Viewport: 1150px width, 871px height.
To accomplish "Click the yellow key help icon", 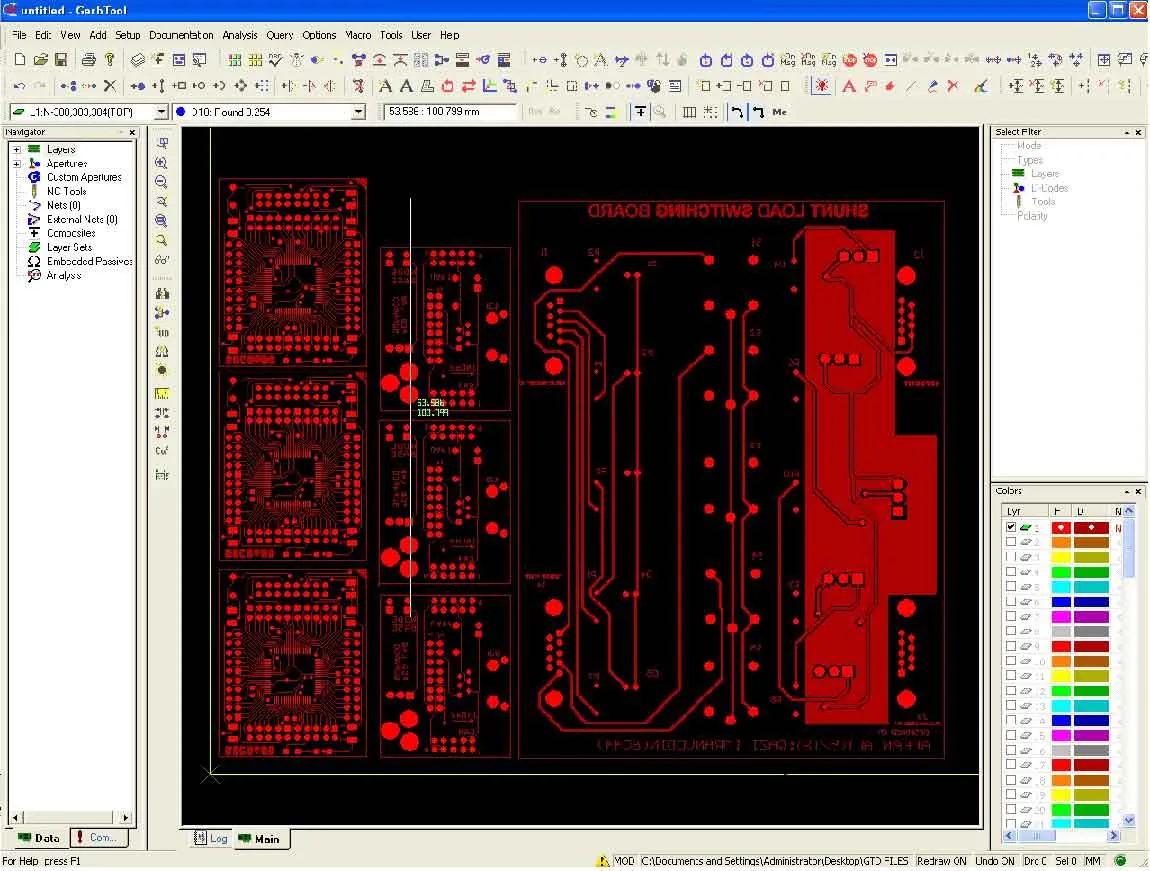I will (110, 59).
